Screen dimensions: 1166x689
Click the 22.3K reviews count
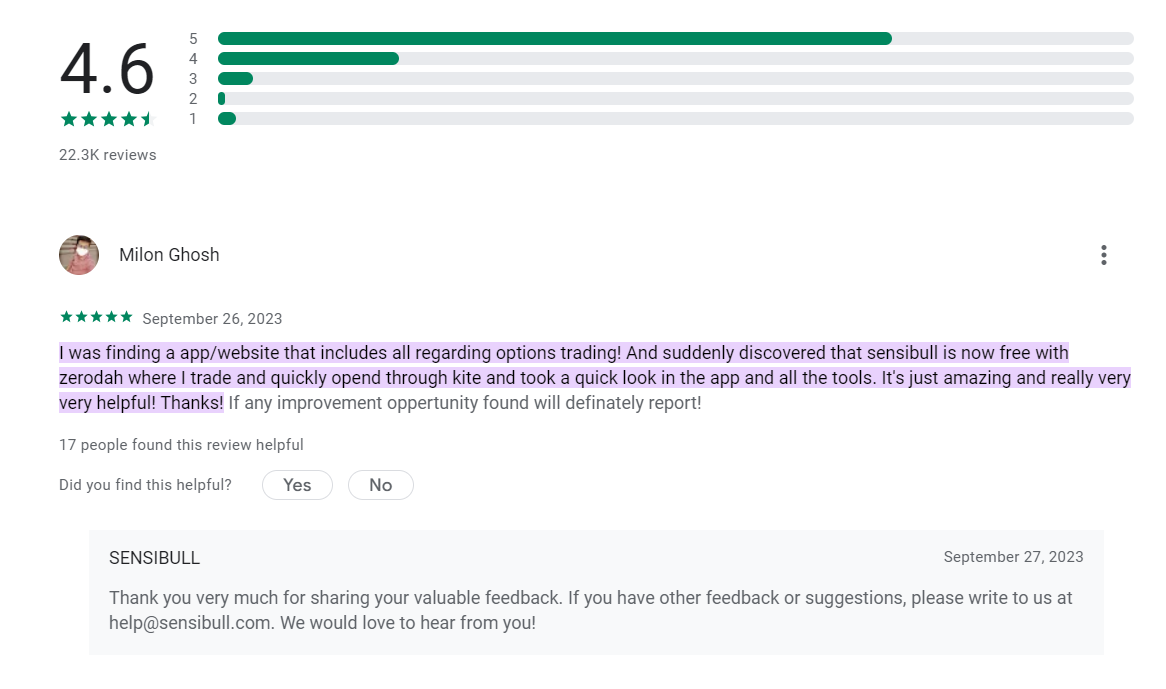tap(108, 155)
